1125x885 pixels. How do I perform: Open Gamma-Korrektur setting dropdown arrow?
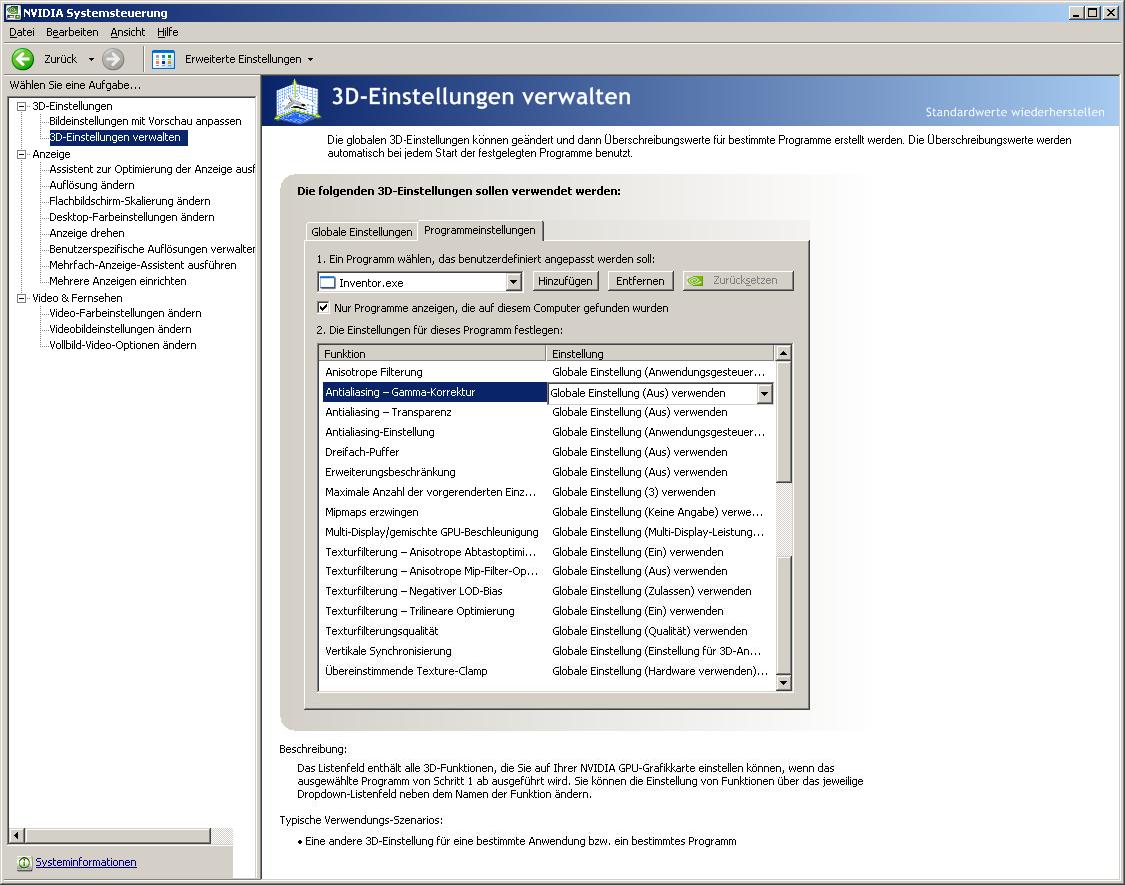coord(765,393)
